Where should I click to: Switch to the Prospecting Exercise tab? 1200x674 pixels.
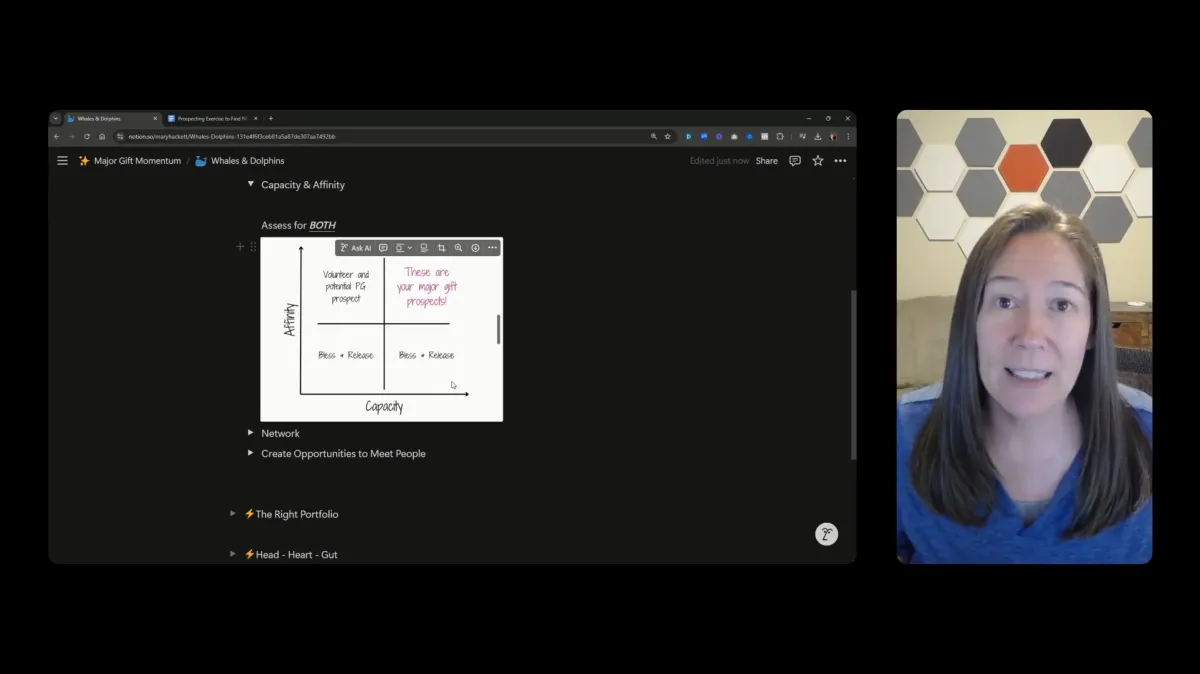(213, 118)
